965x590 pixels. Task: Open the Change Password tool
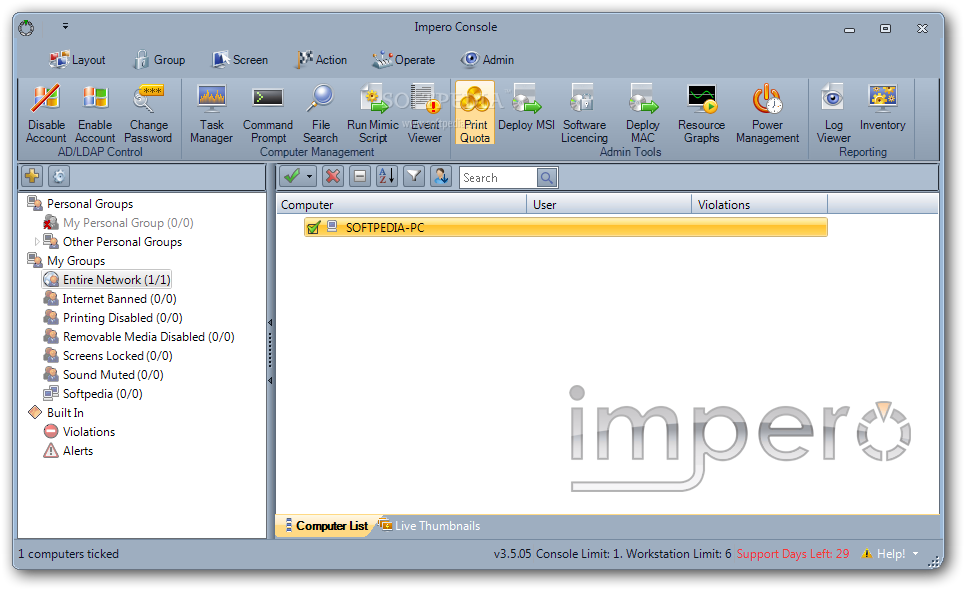tap(148, 114)
